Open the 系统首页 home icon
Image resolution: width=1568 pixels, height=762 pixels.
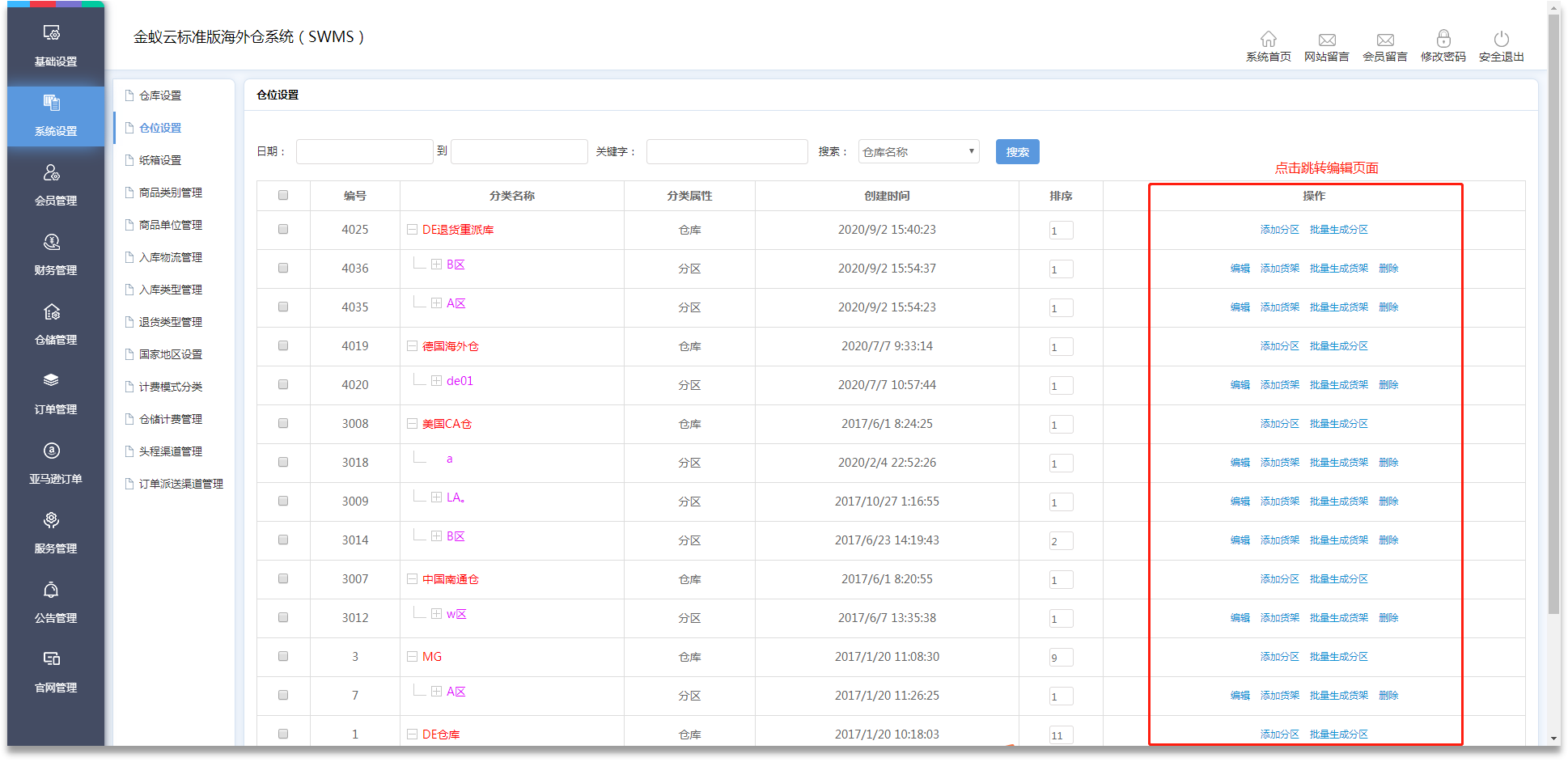(1268, 40)
